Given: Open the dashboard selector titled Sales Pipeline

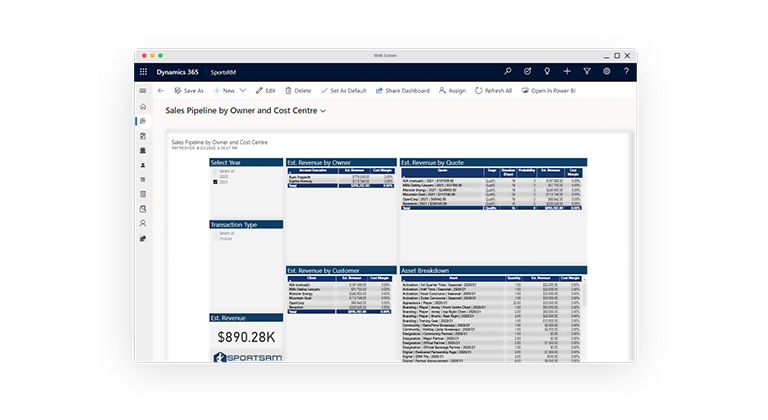Looking at the screenshot, I should (x=245, y=111).
